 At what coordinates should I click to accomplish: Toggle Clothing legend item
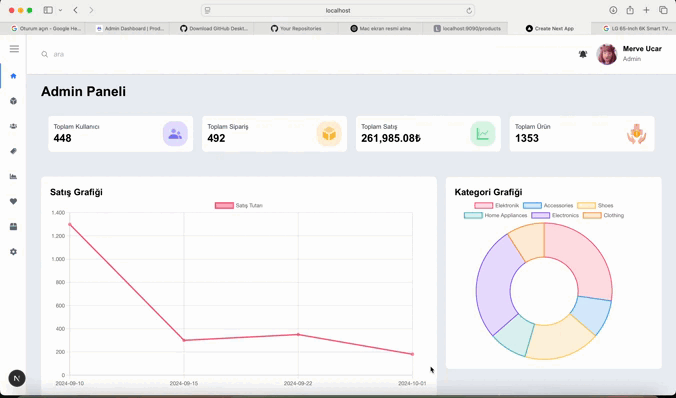pos(604,215)
